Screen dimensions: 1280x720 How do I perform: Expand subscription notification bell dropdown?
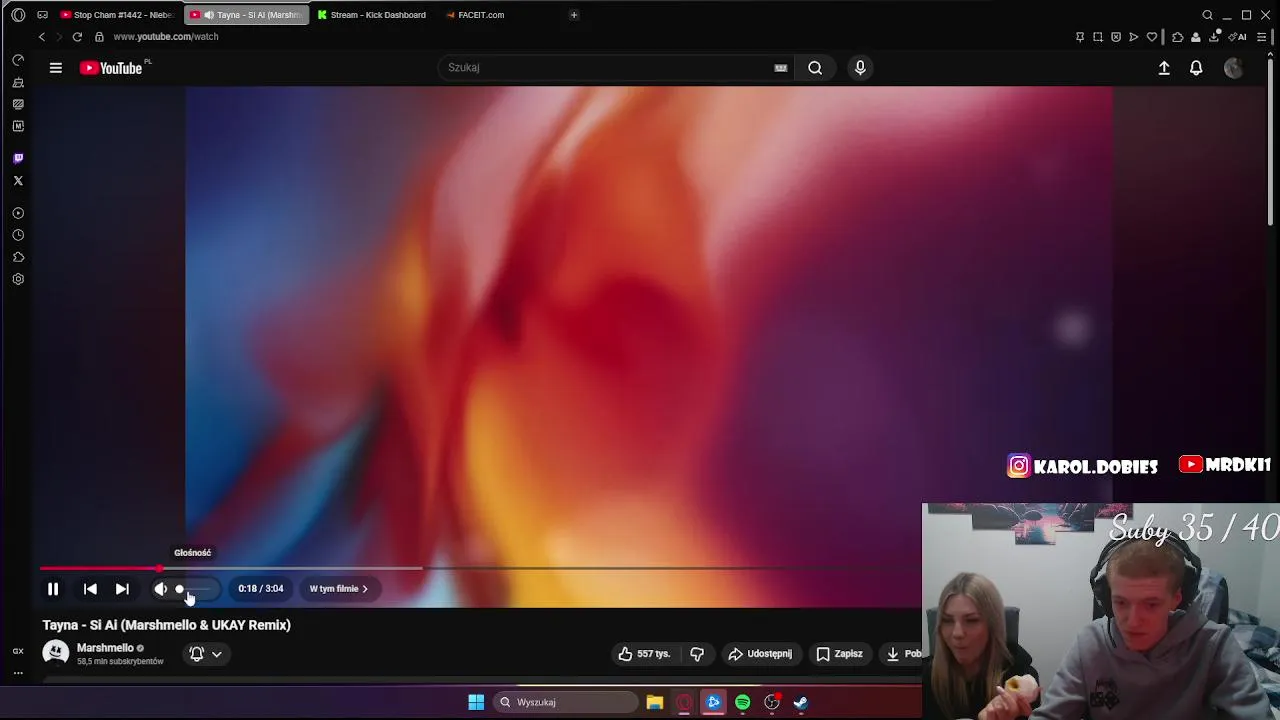pyautogui.click(x=205, y=654)
